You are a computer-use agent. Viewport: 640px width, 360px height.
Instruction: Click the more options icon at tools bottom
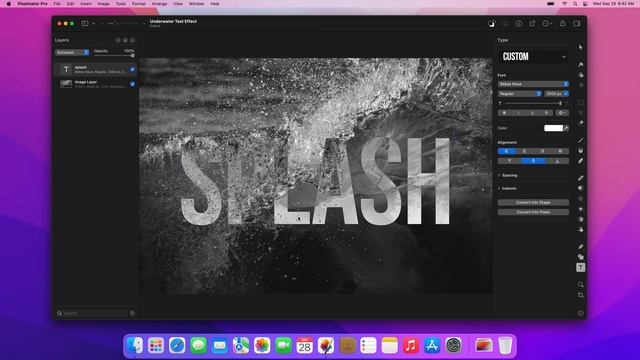click(x=580, y=313)
